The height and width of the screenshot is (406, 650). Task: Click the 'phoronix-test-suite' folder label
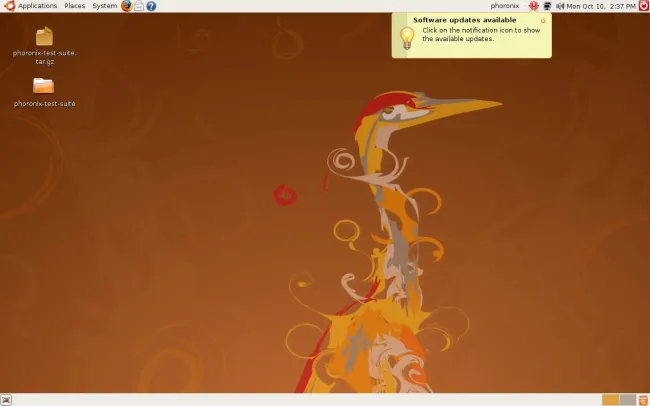point(44,104)
